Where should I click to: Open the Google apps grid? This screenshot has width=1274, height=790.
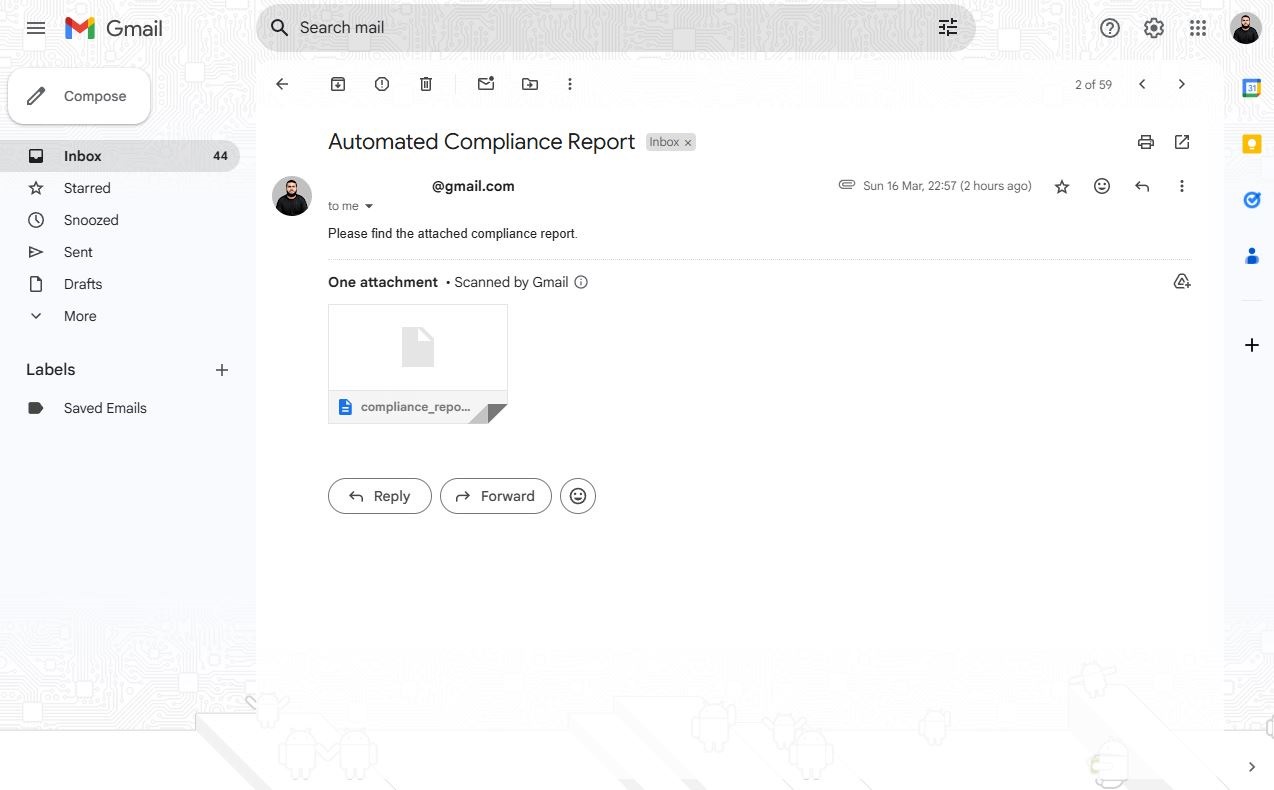point(1198,28)
